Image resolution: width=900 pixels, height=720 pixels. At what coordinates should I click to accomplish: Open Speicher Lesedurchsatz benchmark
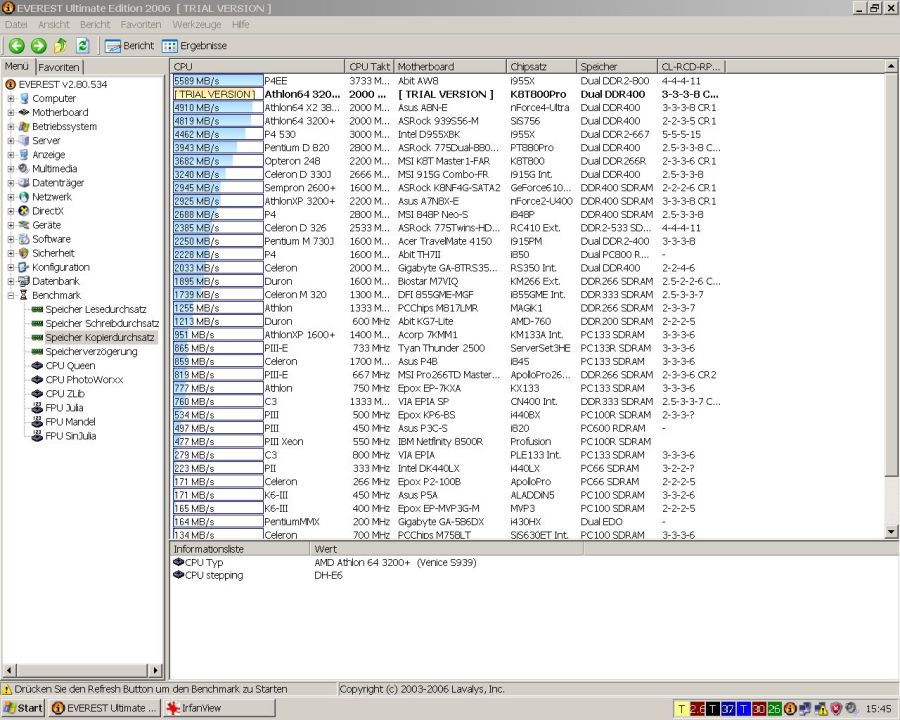point(95,309)
